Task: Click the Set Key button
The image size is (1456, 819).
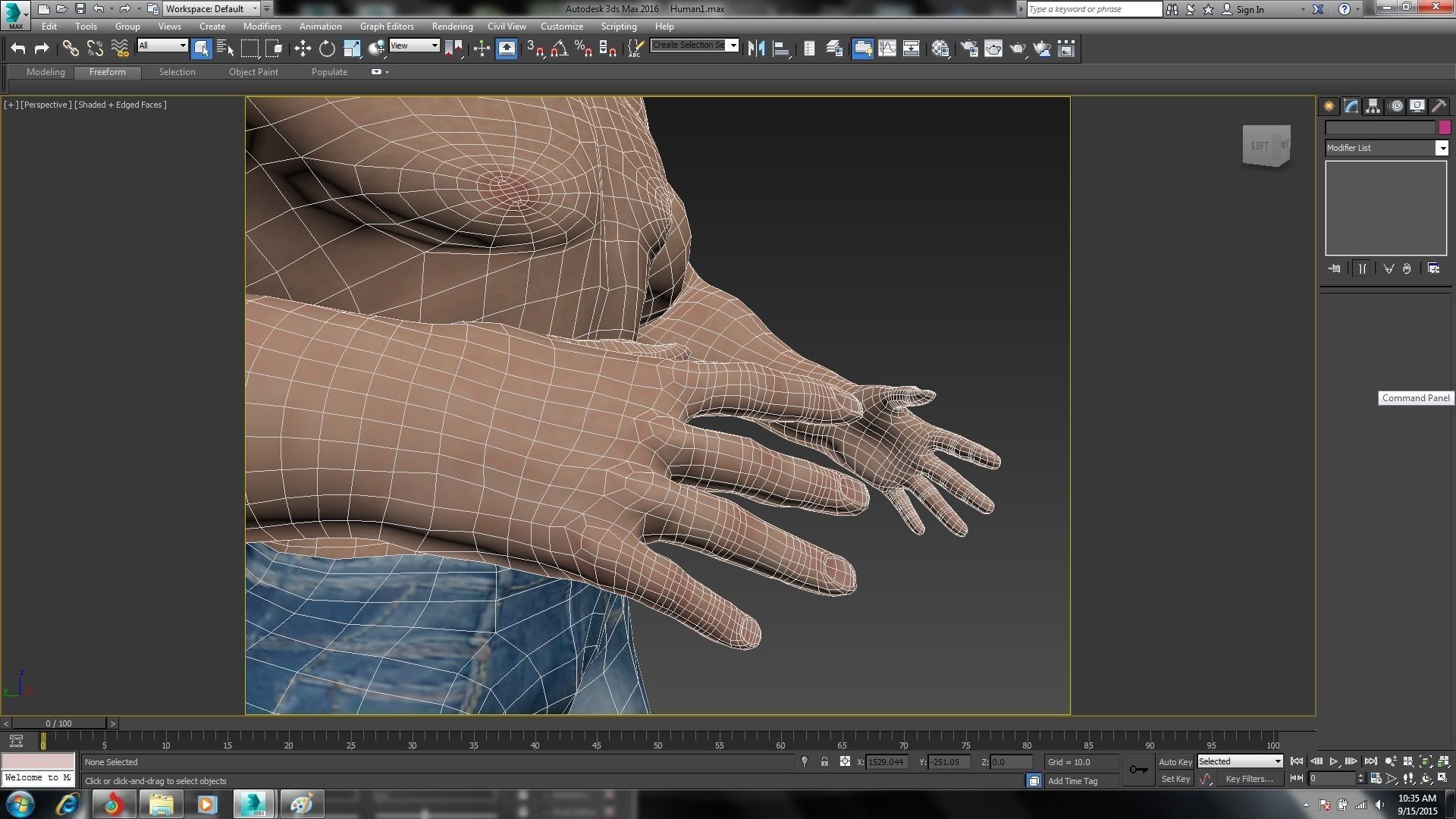Action: (x=1175, y=779)
